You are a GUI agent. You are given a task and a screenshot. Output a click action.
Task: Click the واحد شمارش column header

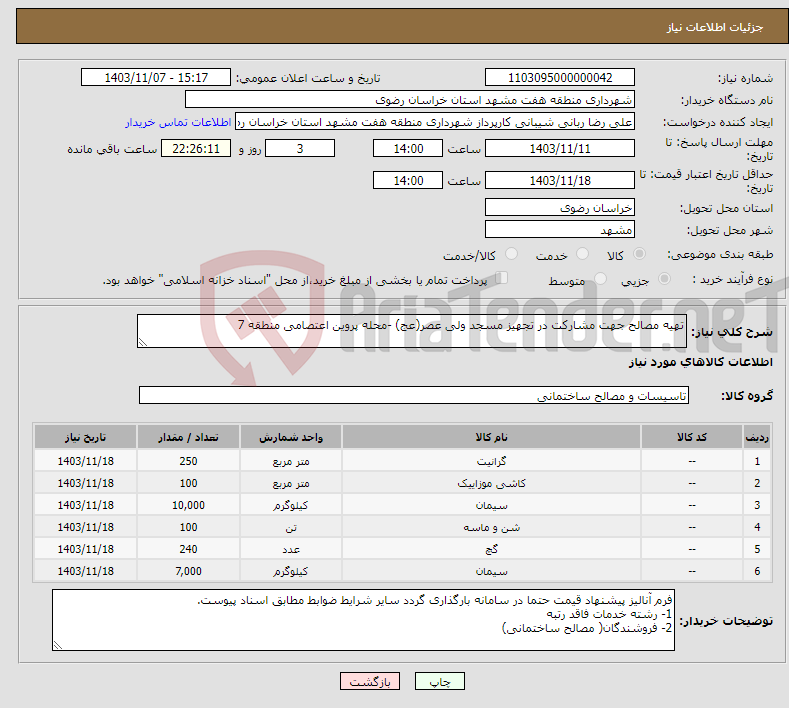(291, 437)
